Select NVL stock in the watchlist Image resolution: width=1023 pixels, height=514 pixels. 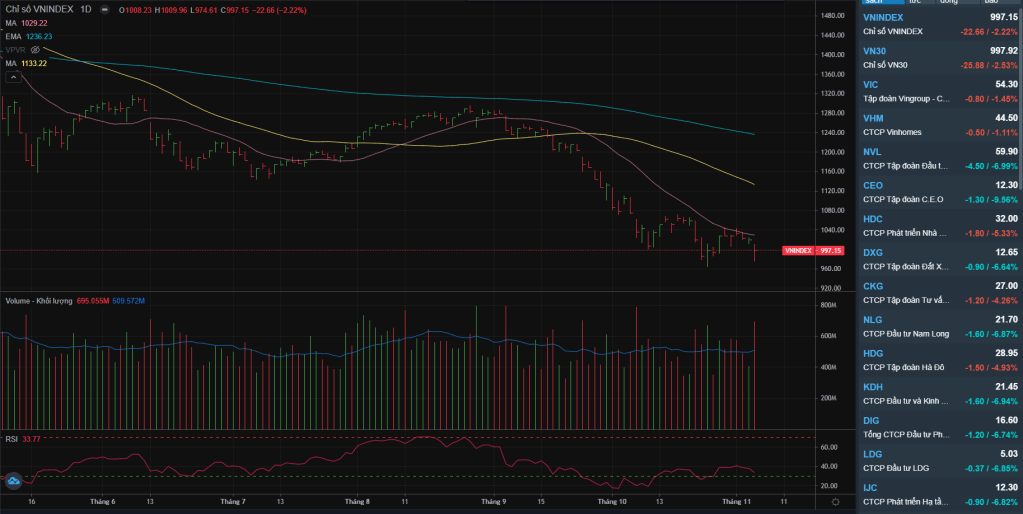point(940,158)
